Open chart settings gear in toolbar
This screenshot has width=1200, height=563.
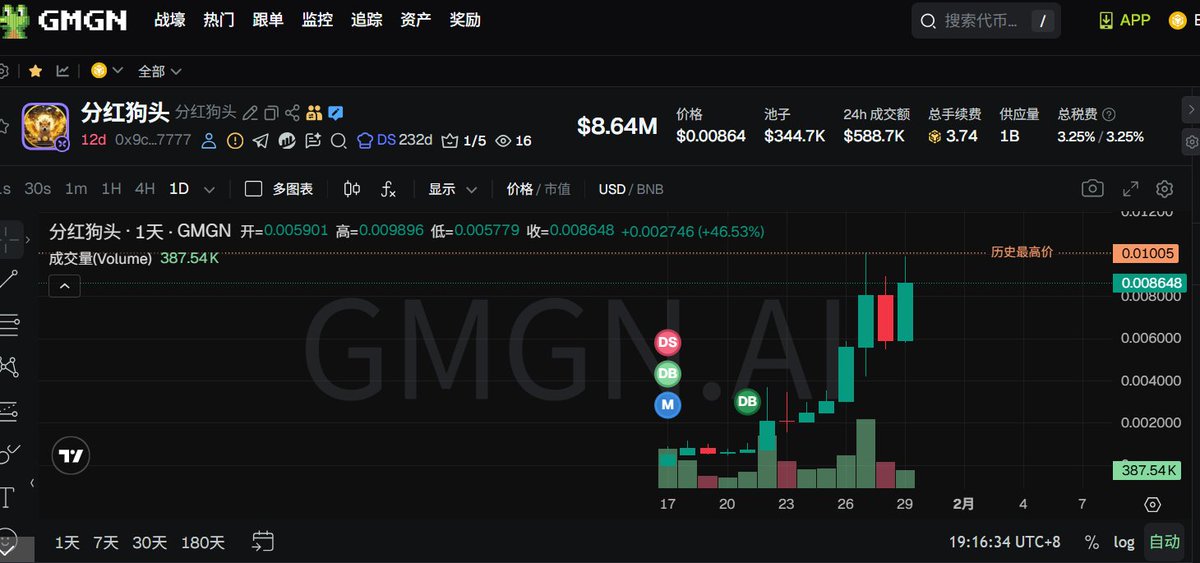coord(1164,189)
